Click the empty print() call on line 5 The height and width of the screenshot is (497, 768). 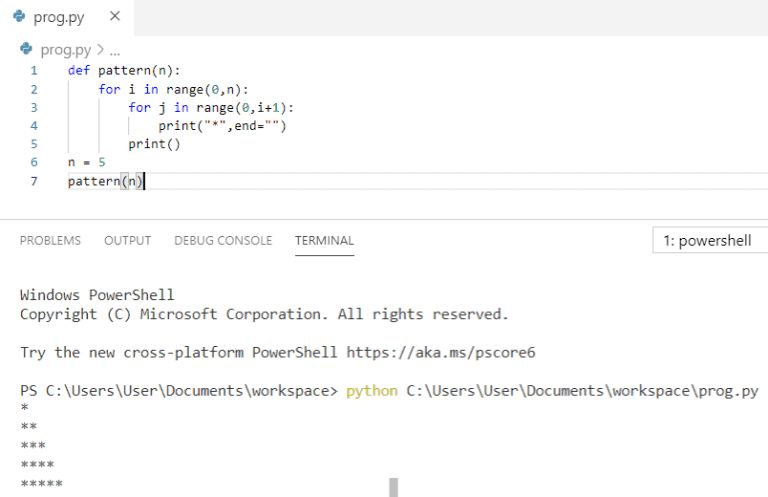coord(154,144)
